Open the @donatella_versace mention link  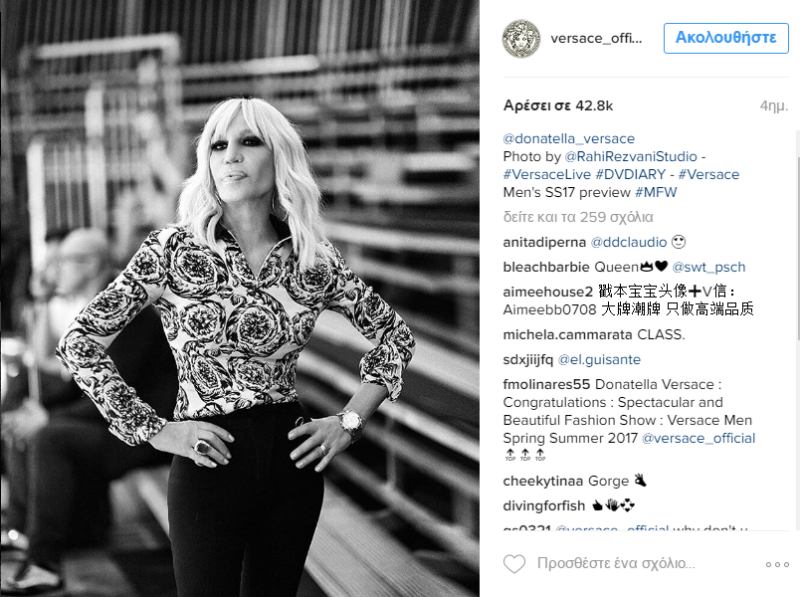click(568, 138)
